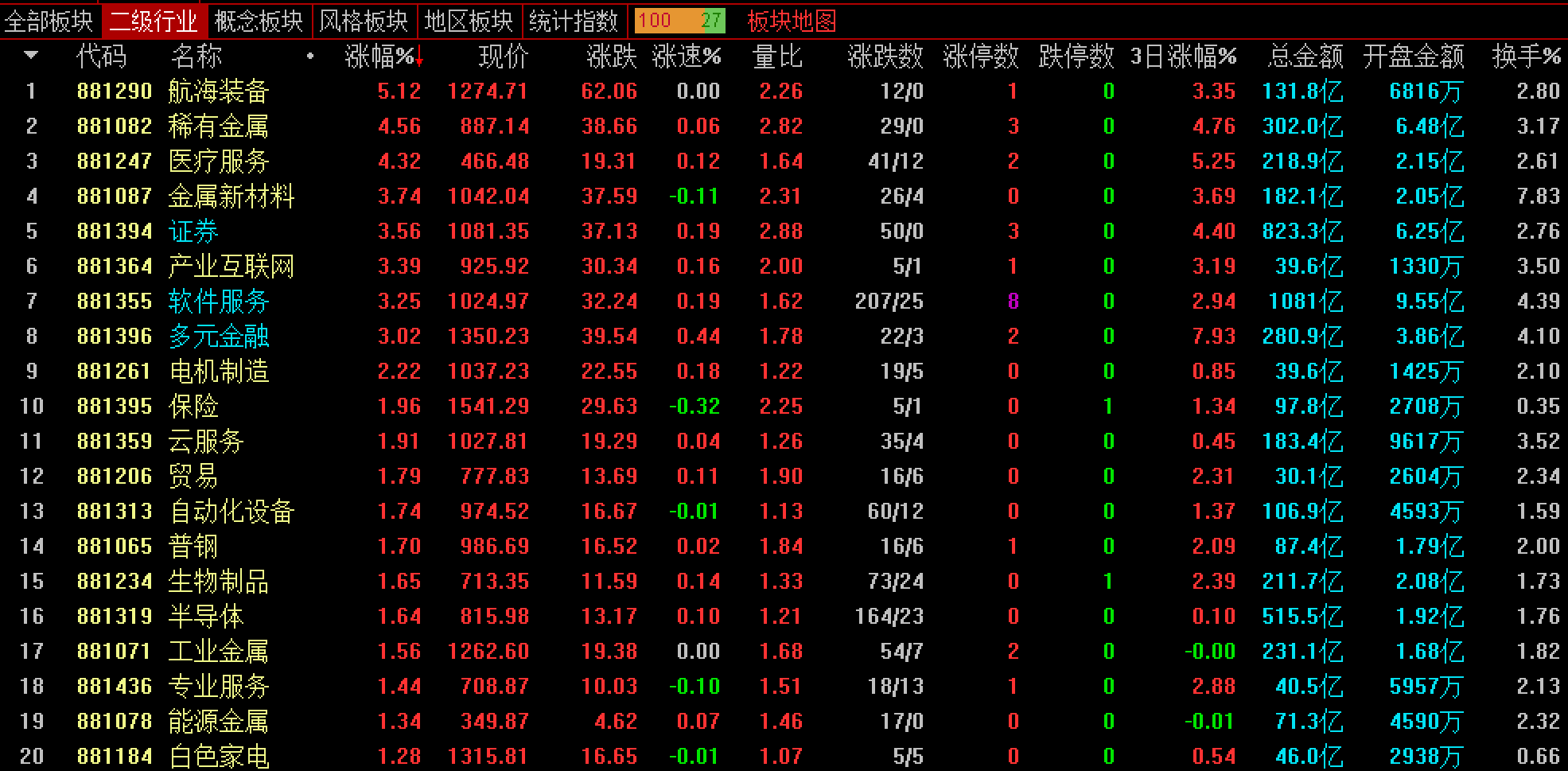Switch to the 地区板块 tab
Image resolution: width=1568 pixels, height=771 pixels.
click(469, 21)
